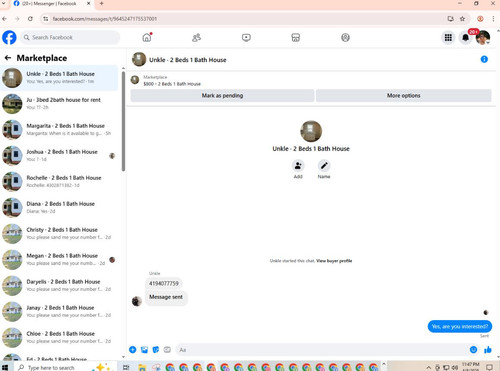Bookmark page with star icon

[462, 19]
